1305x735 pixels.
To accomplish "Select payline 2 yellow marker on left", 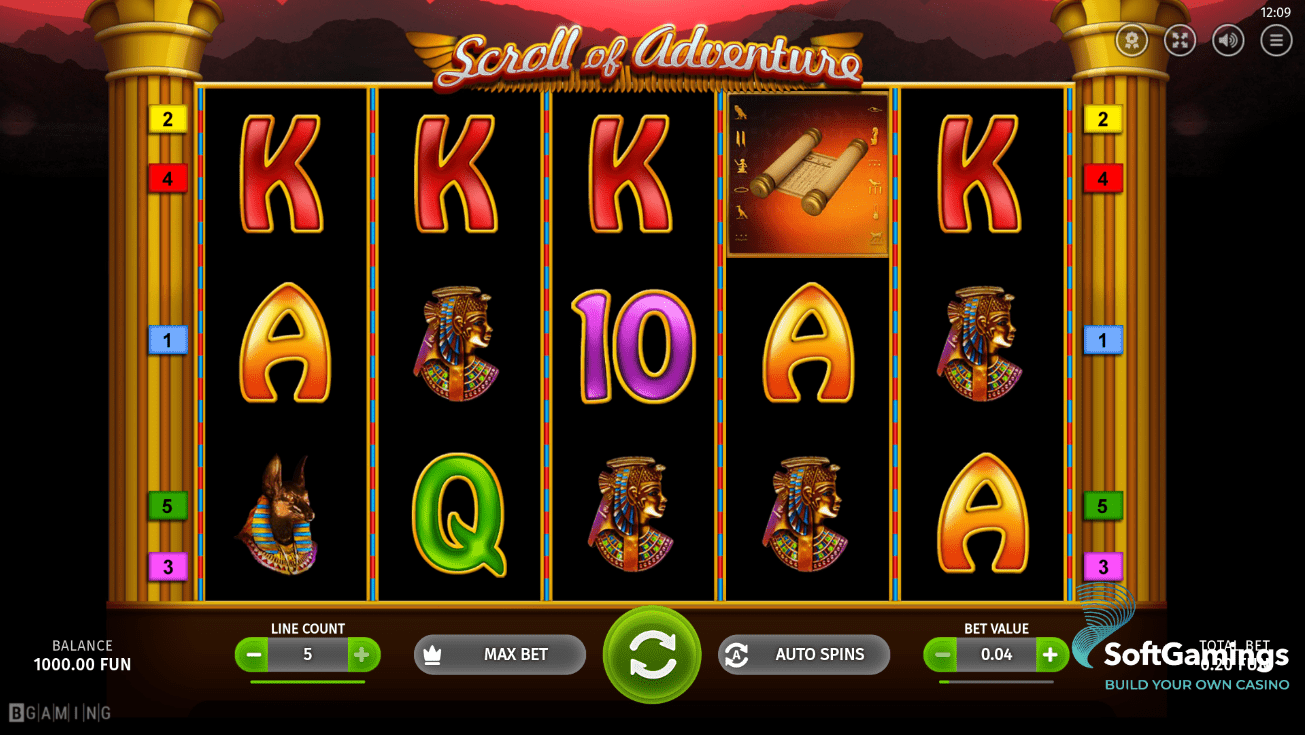I will [168, 120].
